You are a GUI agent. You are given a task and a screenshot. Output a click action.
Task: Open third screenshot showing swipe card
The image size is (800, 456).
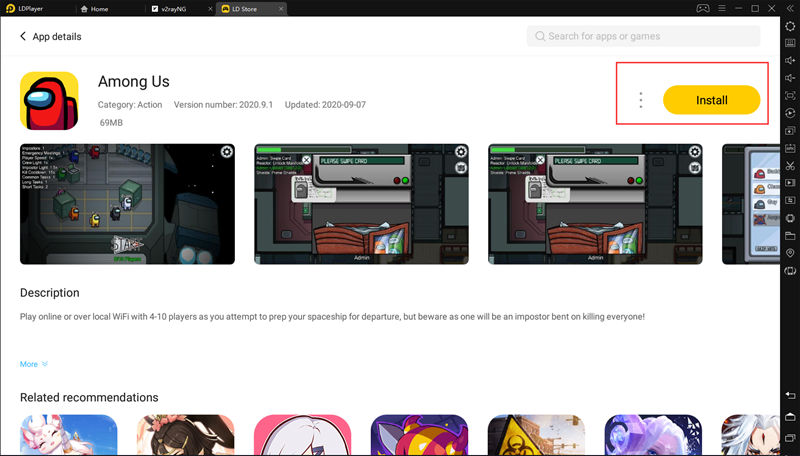click(595, 204)
